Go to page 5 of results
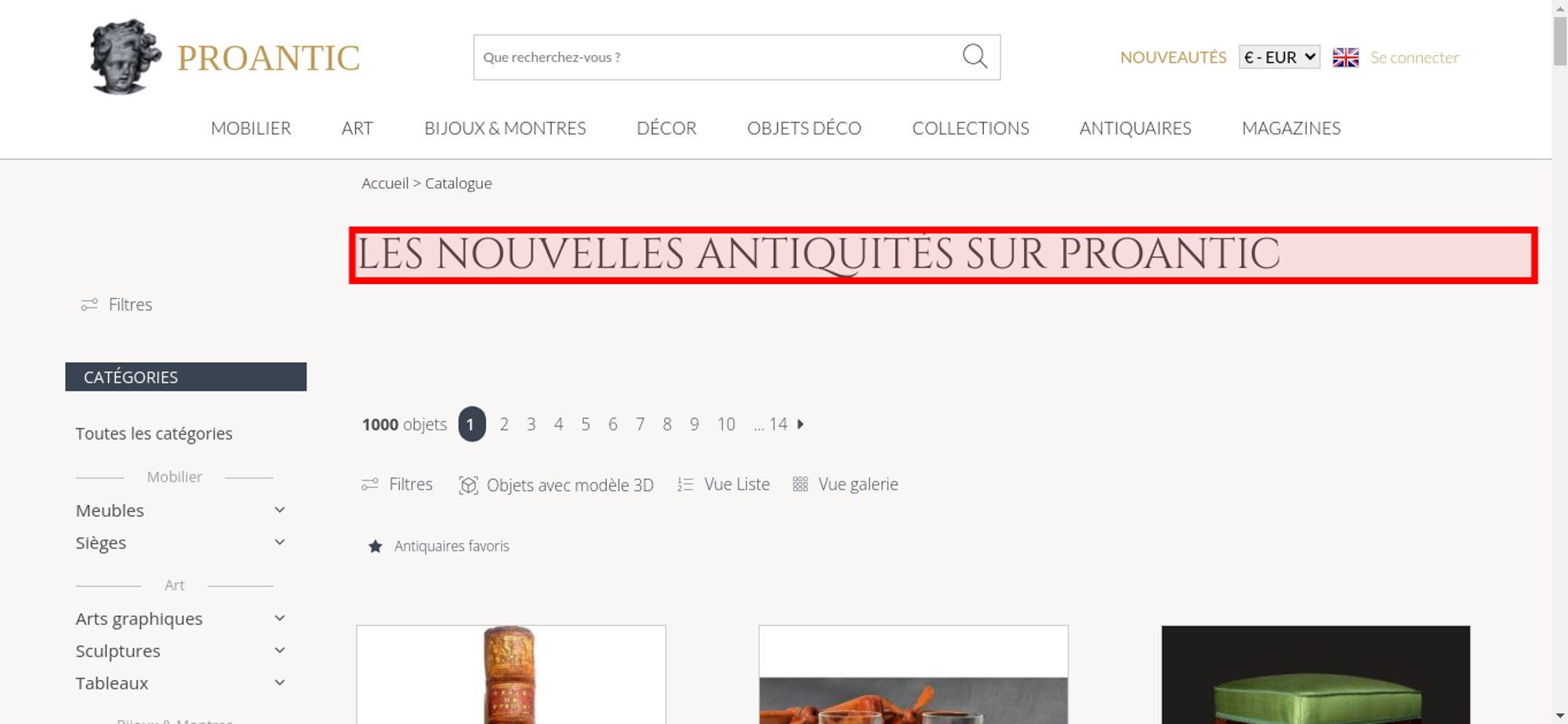 pyautogui.click(x=586, y=424)
